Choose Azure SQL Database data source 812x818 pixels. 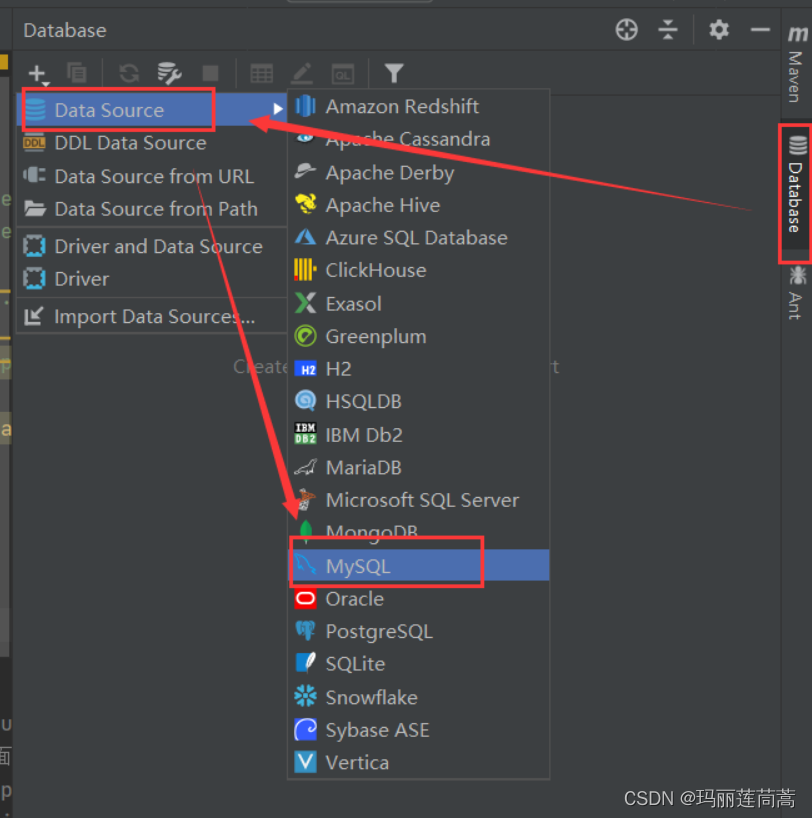(419, 238)
